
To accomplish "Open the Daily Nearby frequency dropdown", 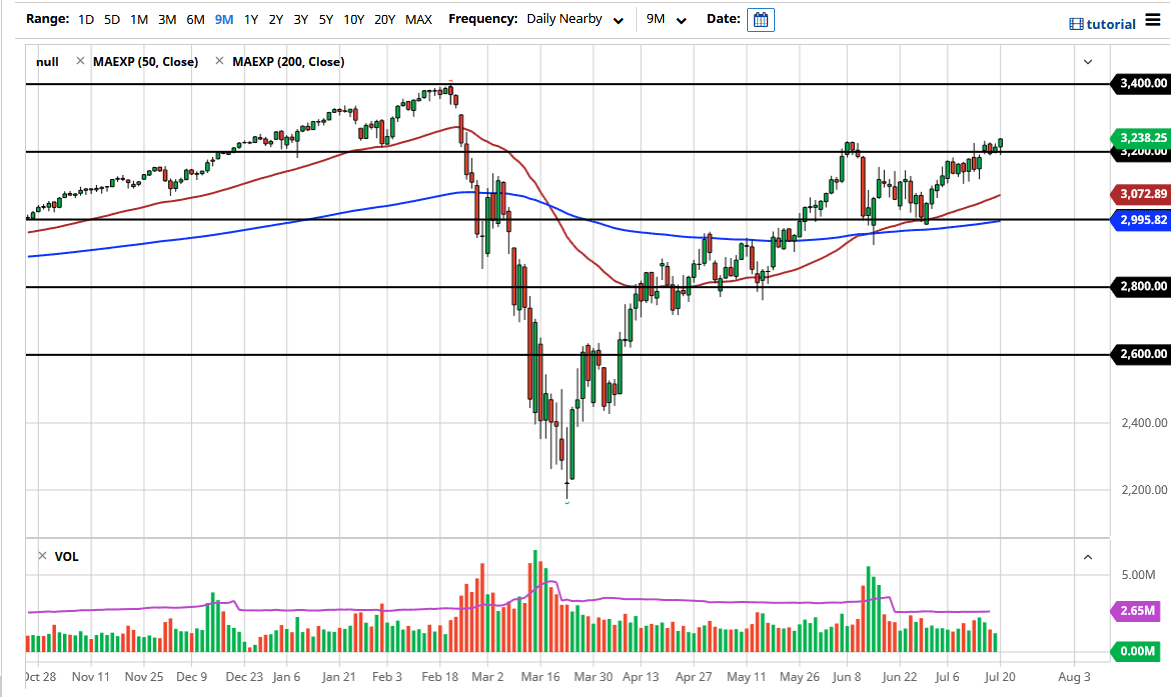I will (575, 19).
